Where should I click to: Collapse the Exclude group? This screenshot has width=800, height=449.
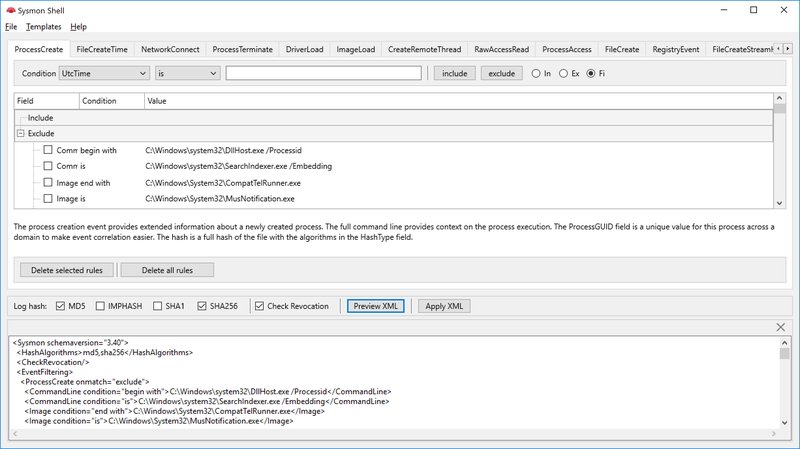click(20, 134)
